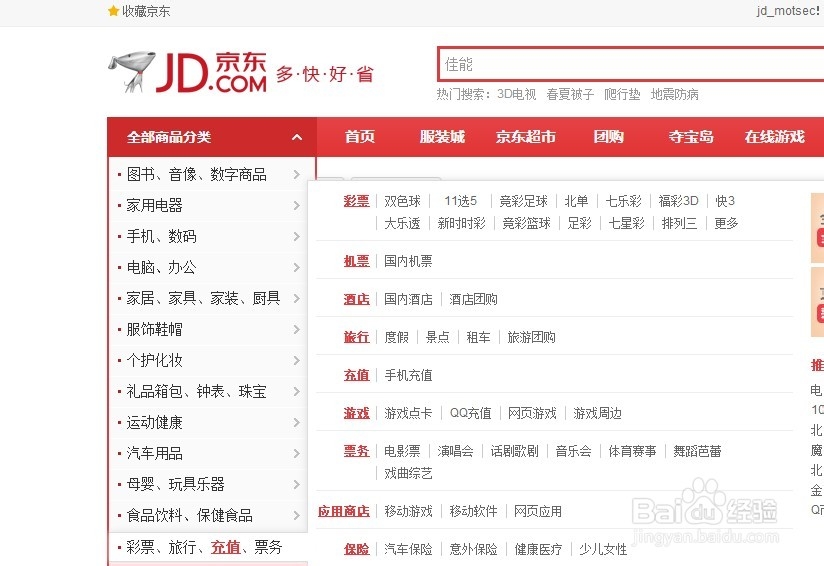This screenshot has width=824, height=566.
Task: Open the 服装城 navigation tab
Action: (x=442, y=137)
